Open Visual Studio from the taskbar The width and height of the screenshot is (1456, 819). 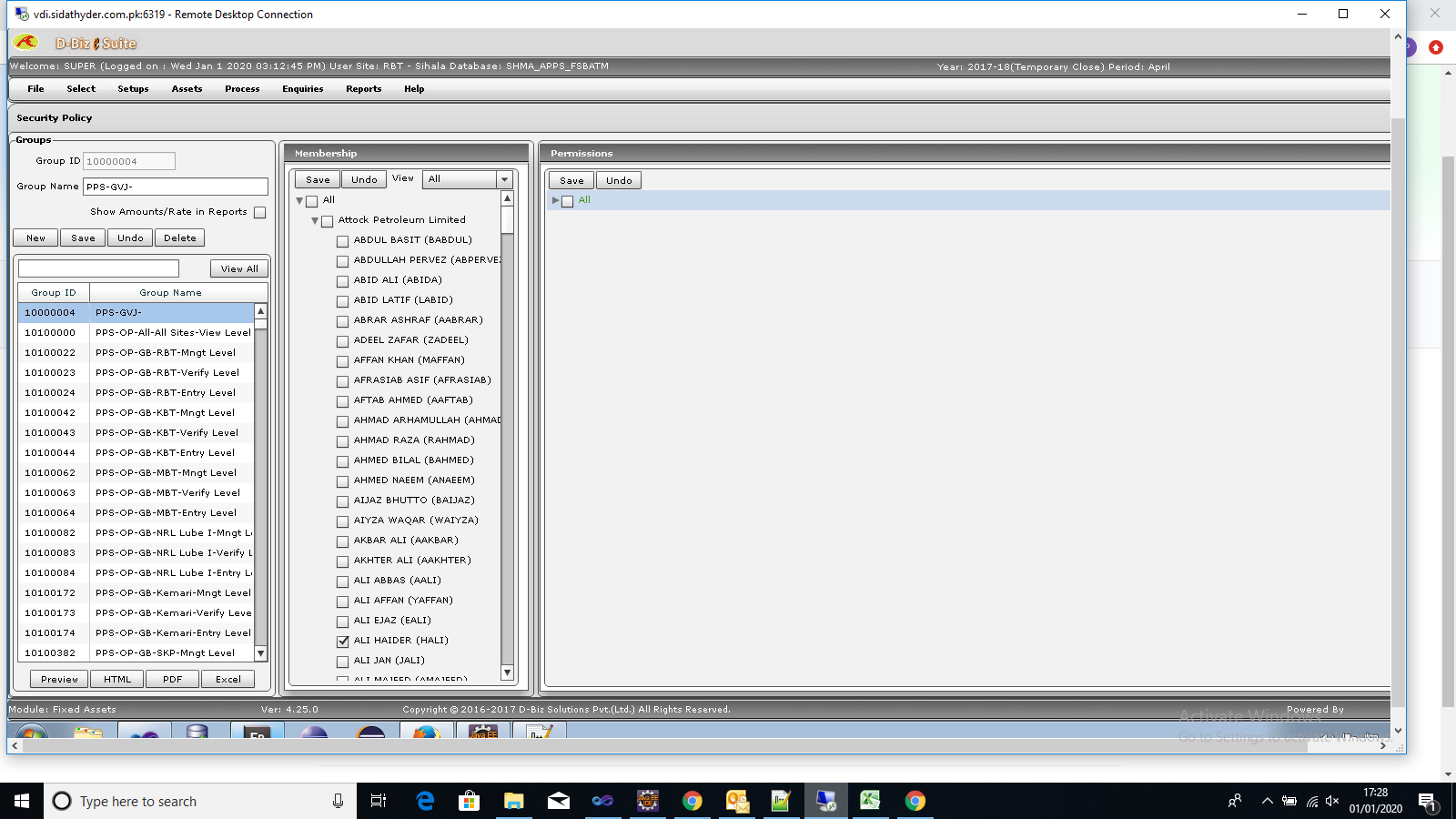tap(603, 801)
